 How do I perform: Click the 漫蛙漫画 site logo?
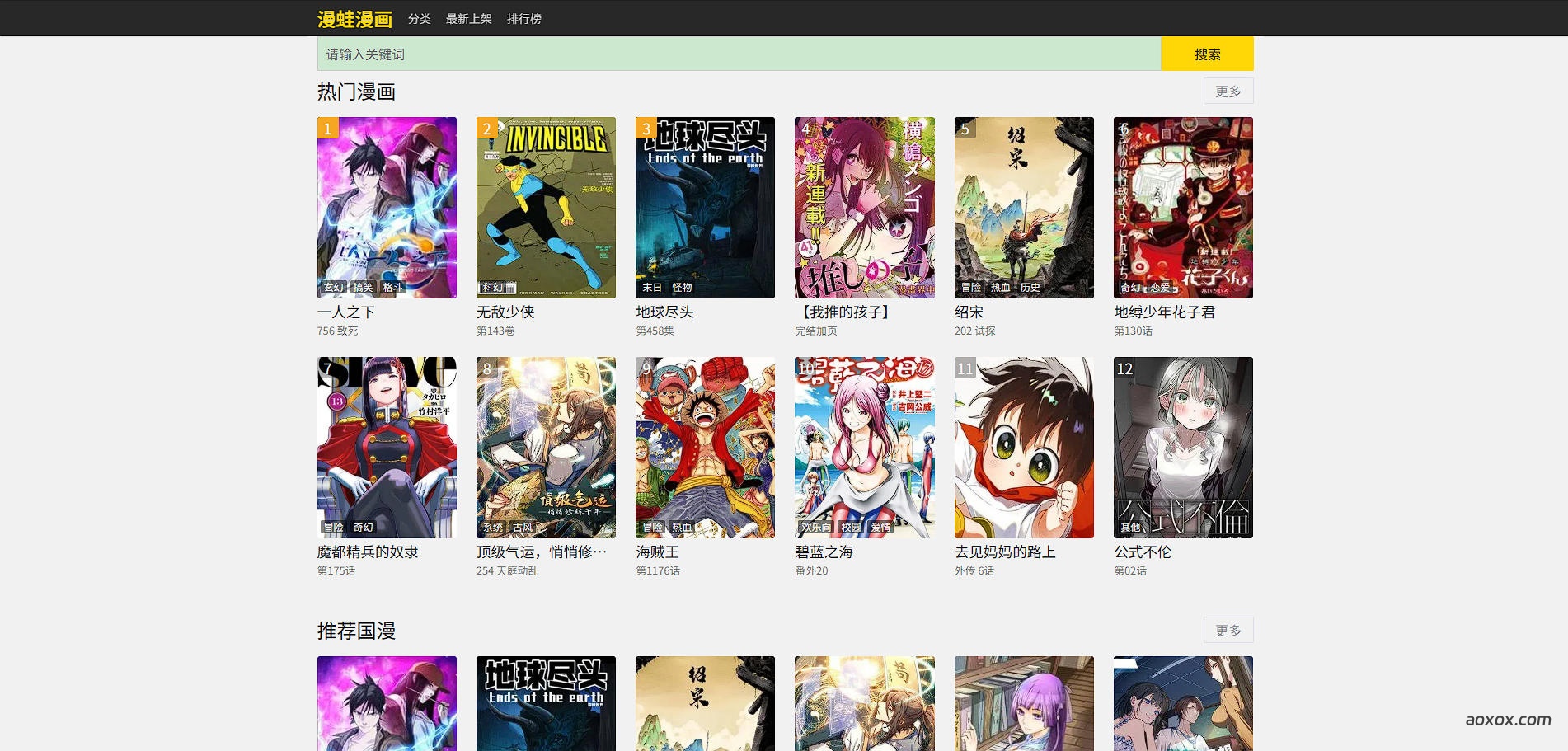click(354, 19)
